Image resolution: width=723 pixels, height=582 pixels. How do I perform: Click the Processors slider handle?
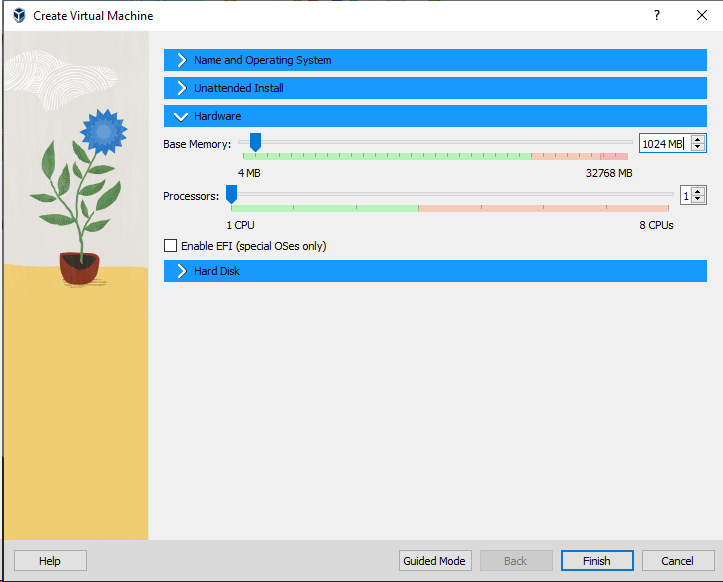click(231, 194)
